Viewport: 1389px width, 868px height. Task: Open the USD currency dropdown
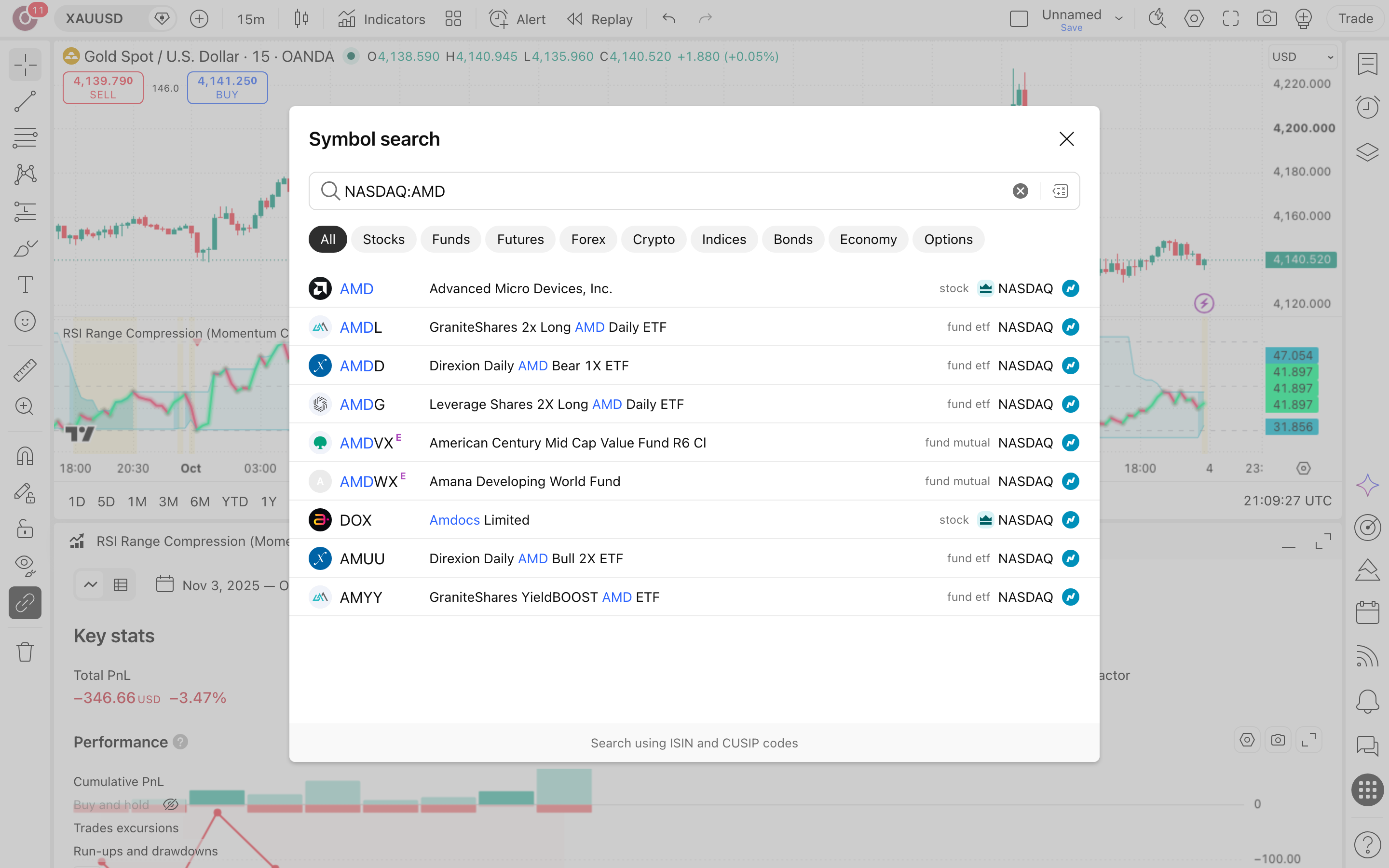tap(1302, 57)
